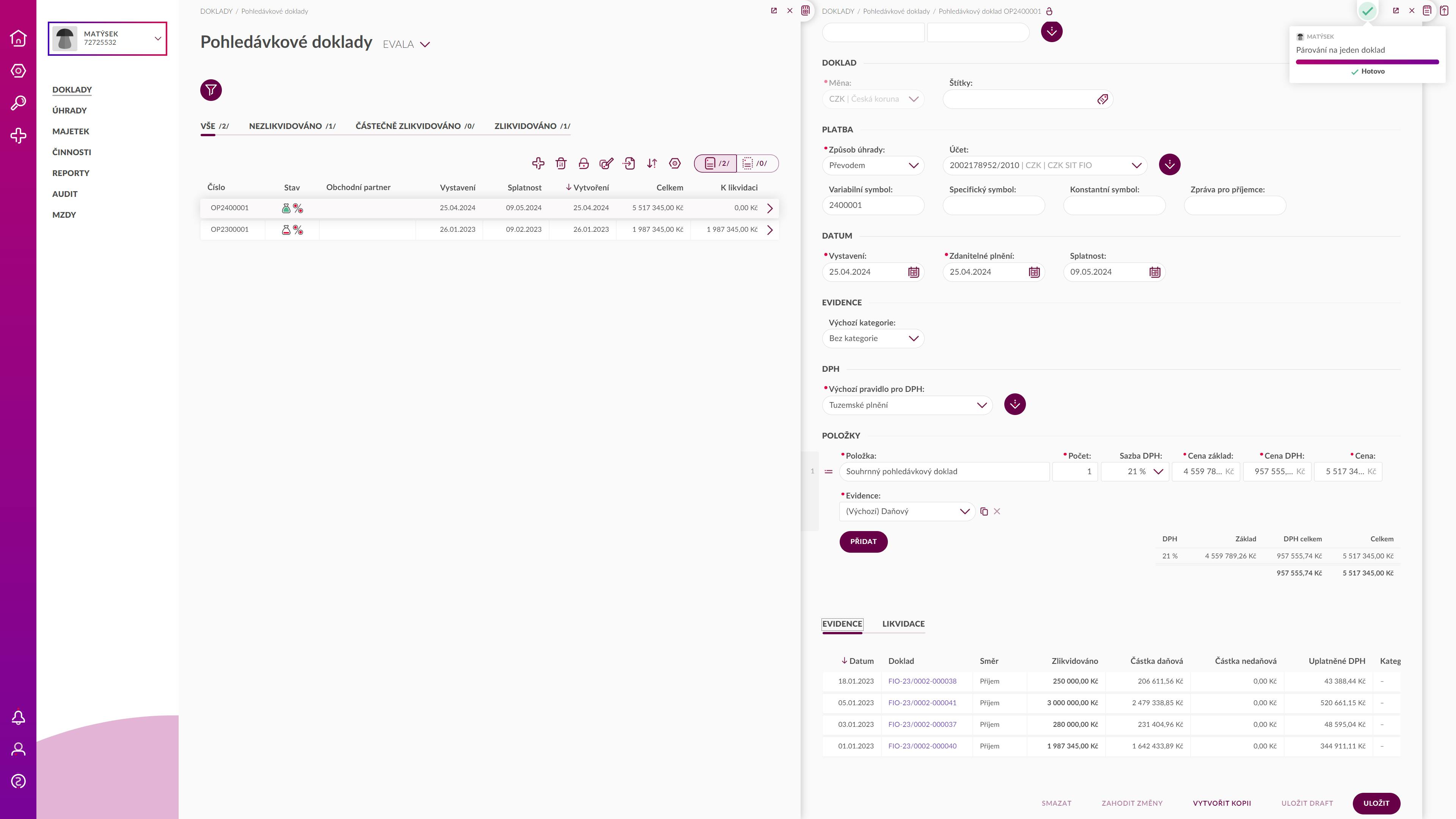The image size is (1456, 819).
Task: Open the help question mark icon
Action: tap(18, 782)
